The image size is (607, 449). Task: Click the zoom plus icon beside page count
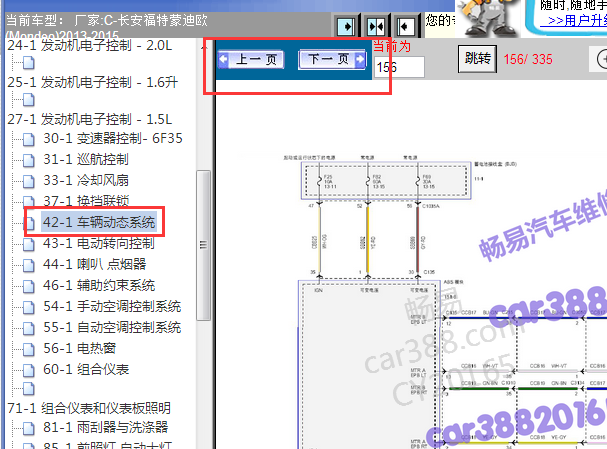[x=601, y=59]
